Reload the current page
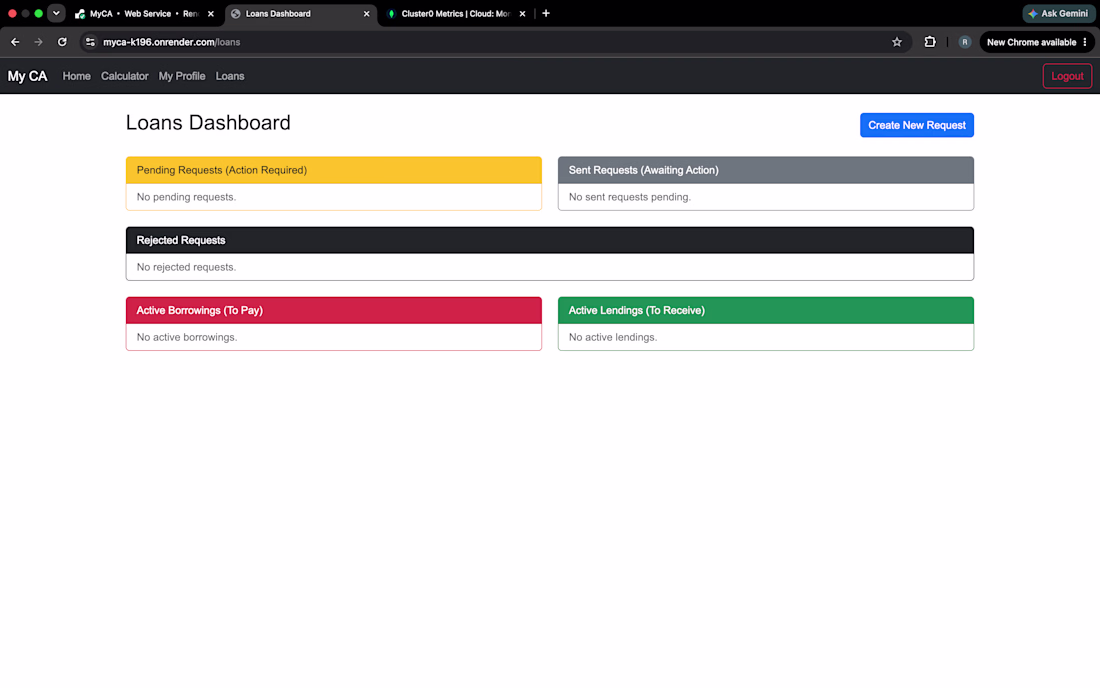The width and height of the screenshot is (1100, 688). [62, 42]
